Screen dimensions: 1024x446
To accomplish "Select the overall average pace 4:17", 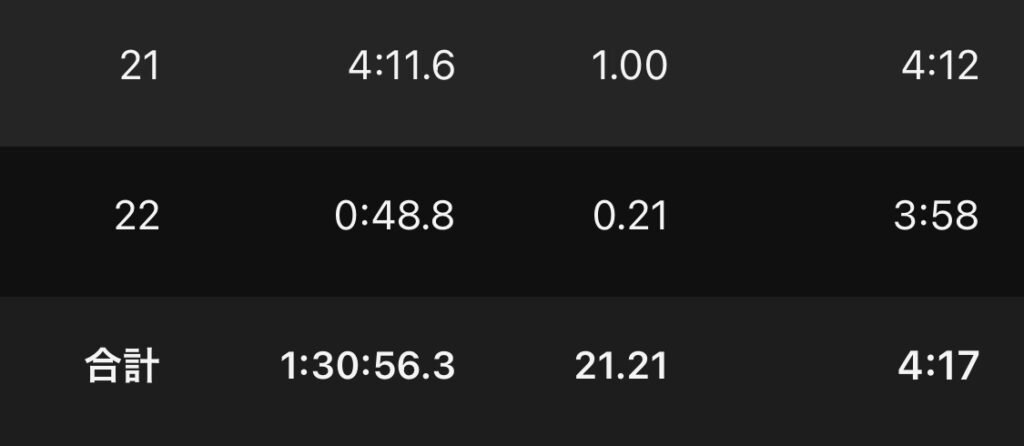I will pyautogui.click(x=938, y=367).
